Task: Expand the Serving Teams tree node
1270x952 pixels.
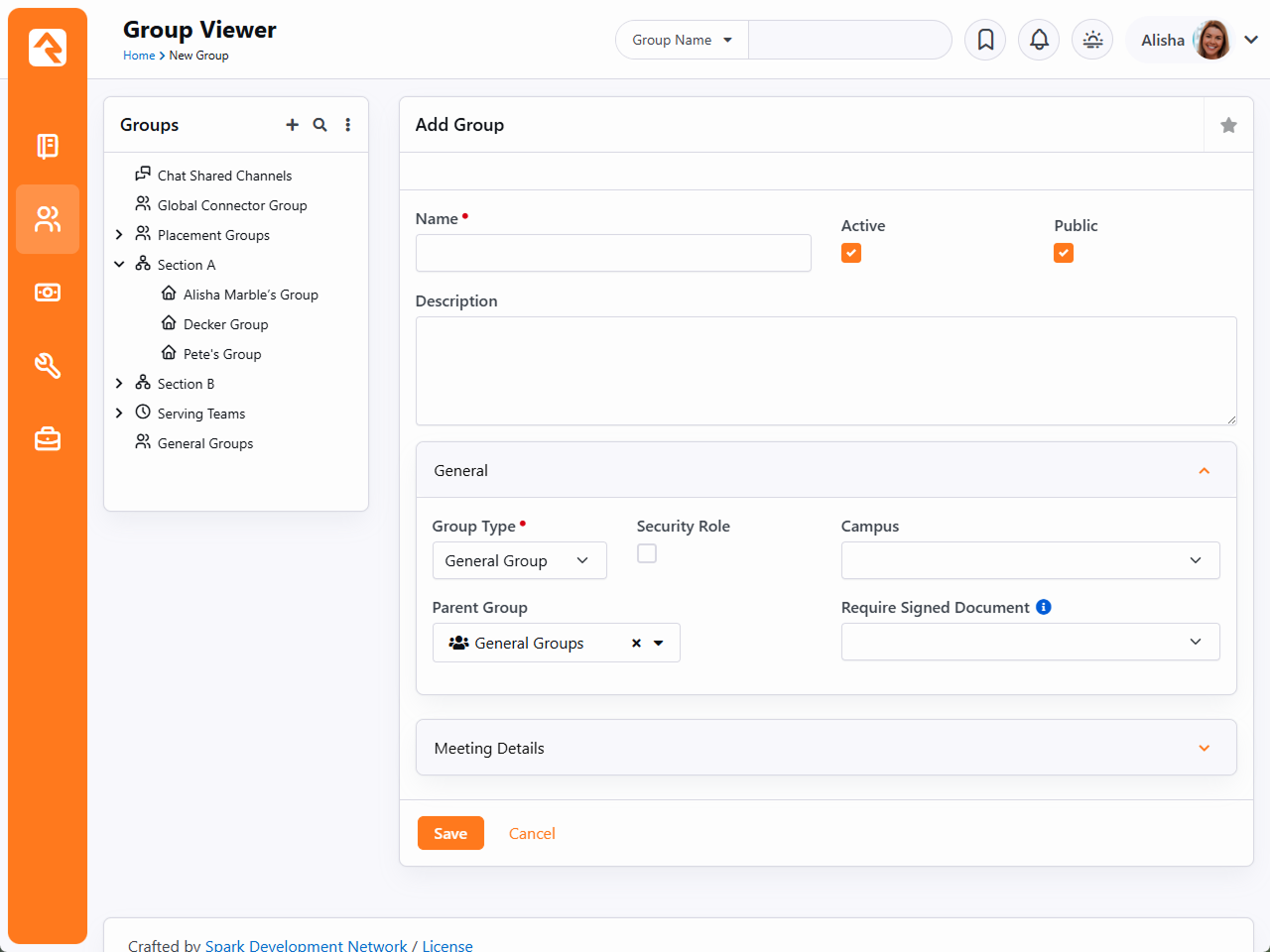Action: pyautogui.click(x=119, y=414)
